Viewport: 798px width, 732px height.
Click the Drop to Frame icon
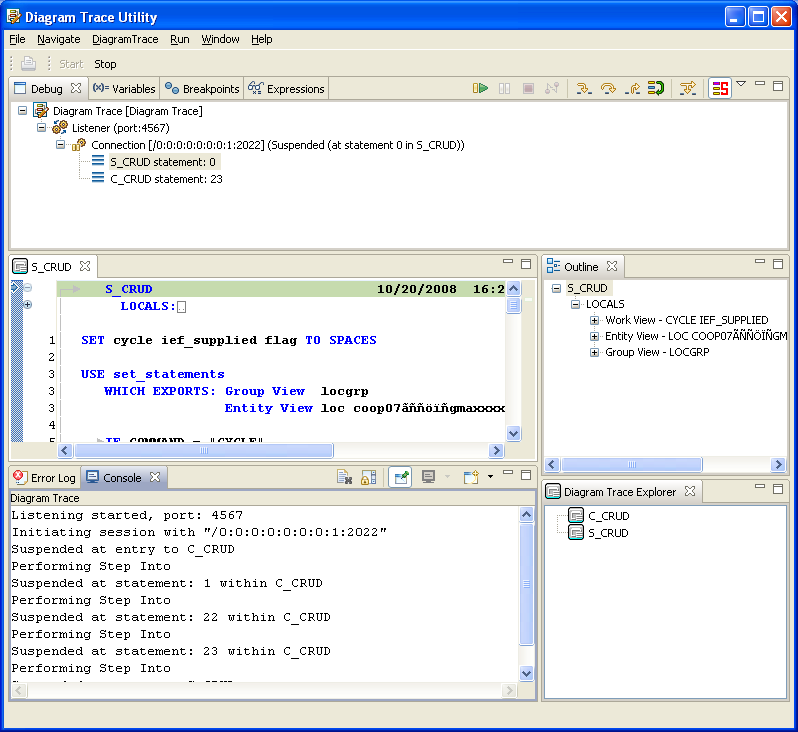coord(656,89)
